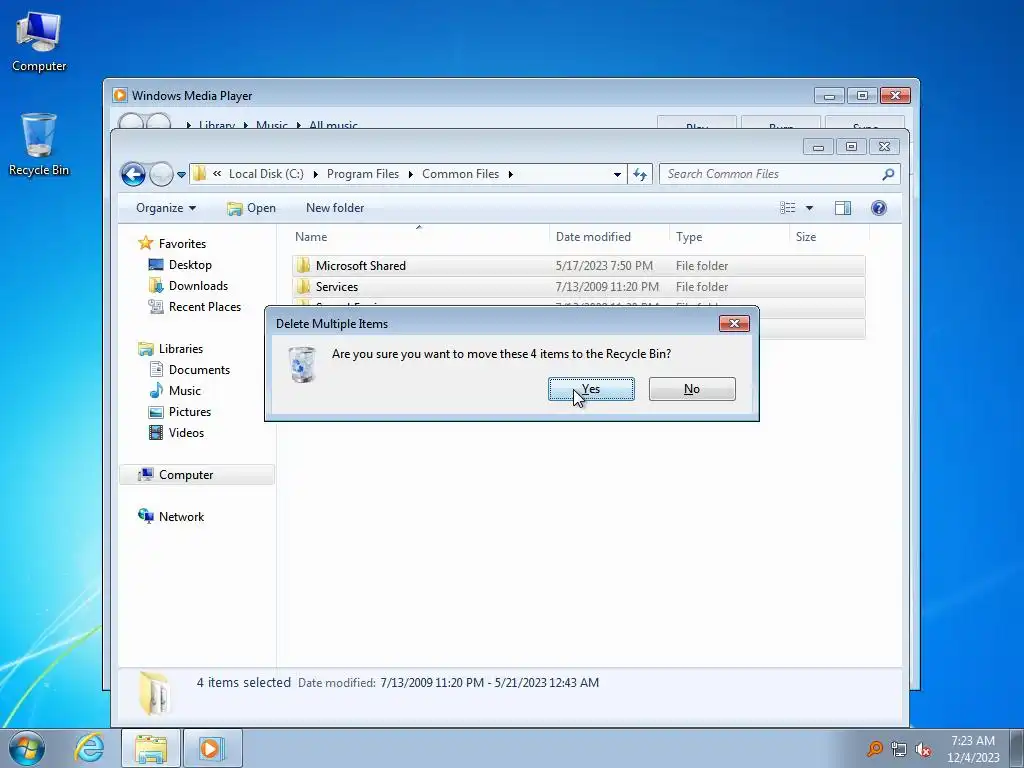Sort by the Type column header
This screenshot has width=1024, height=768.
click(729, 236)
